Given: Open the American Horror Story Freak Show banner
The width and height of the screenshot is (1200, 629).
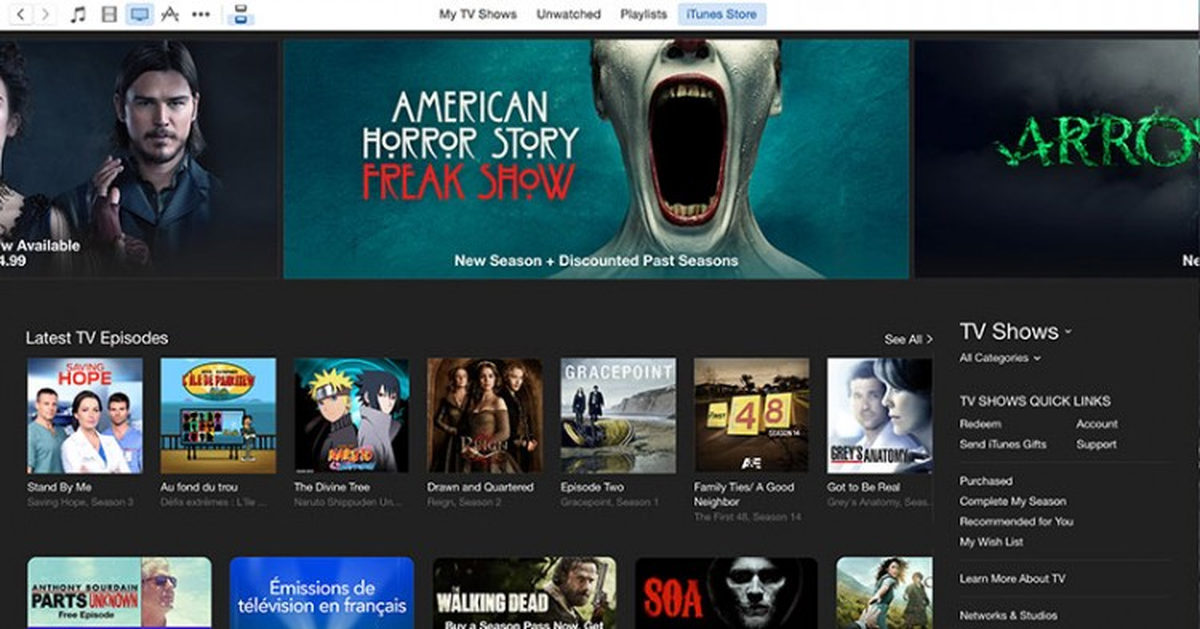Looking at the screenshot, I should [x=596, y=158].
